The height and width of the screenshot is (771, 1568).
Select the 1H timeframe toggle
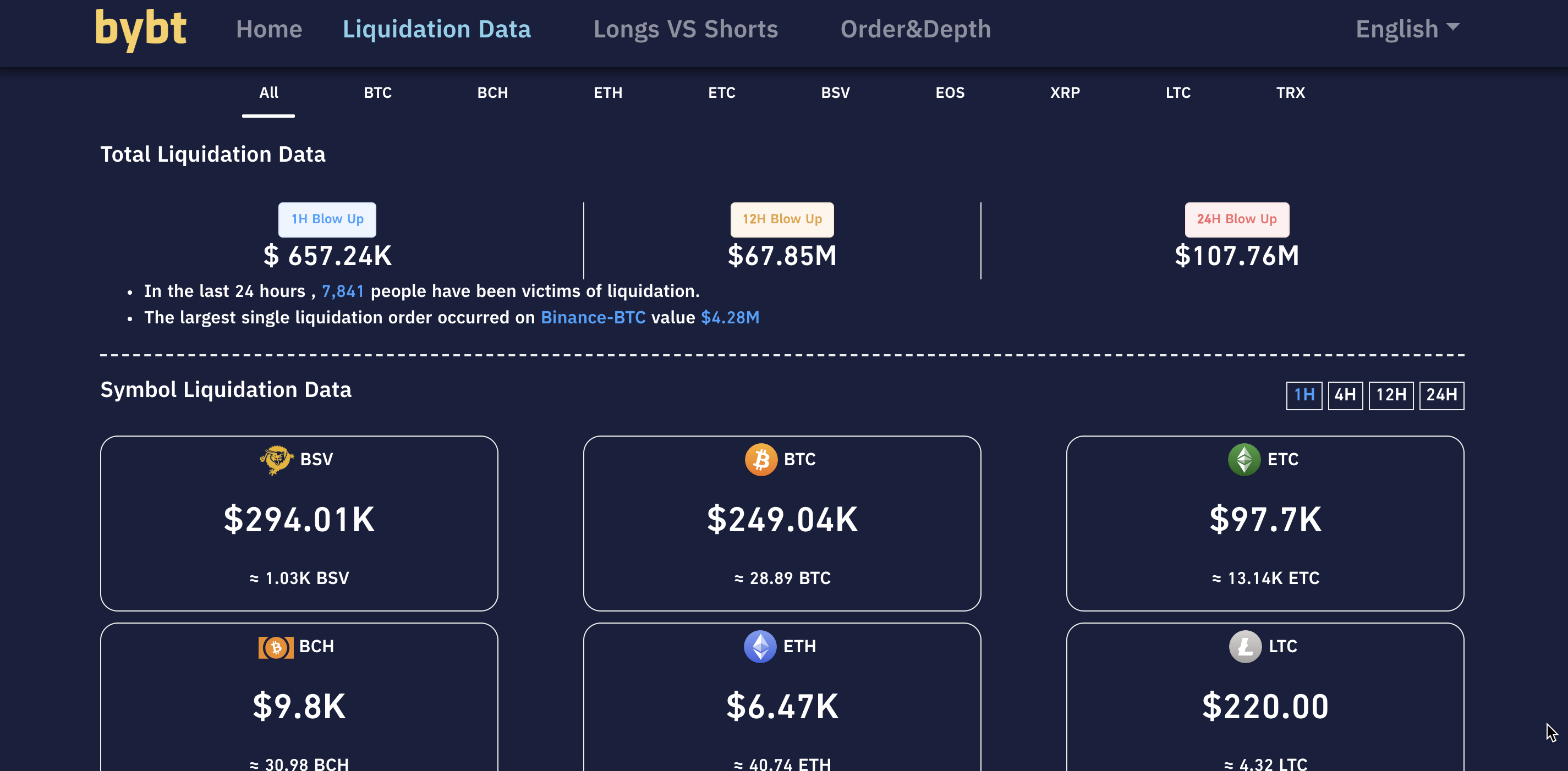tap(1304, 395)
